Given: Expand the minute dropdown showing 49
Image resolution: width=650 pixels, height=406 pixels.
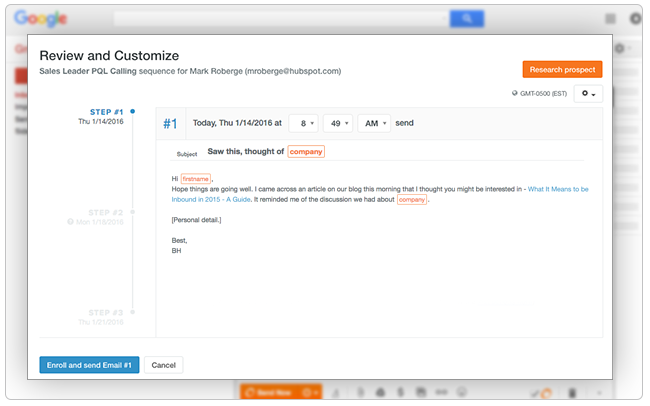Looking at the screenshot, I should 340,123.
